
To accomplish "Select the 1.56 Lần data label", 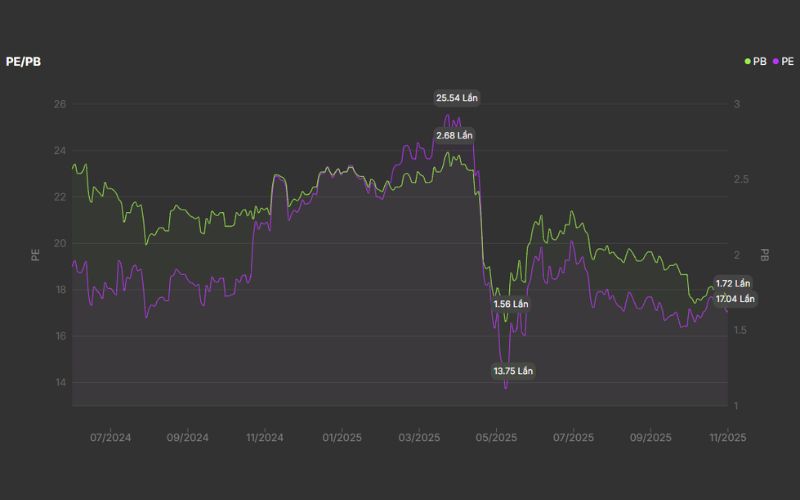I will [x=511, y=303].
